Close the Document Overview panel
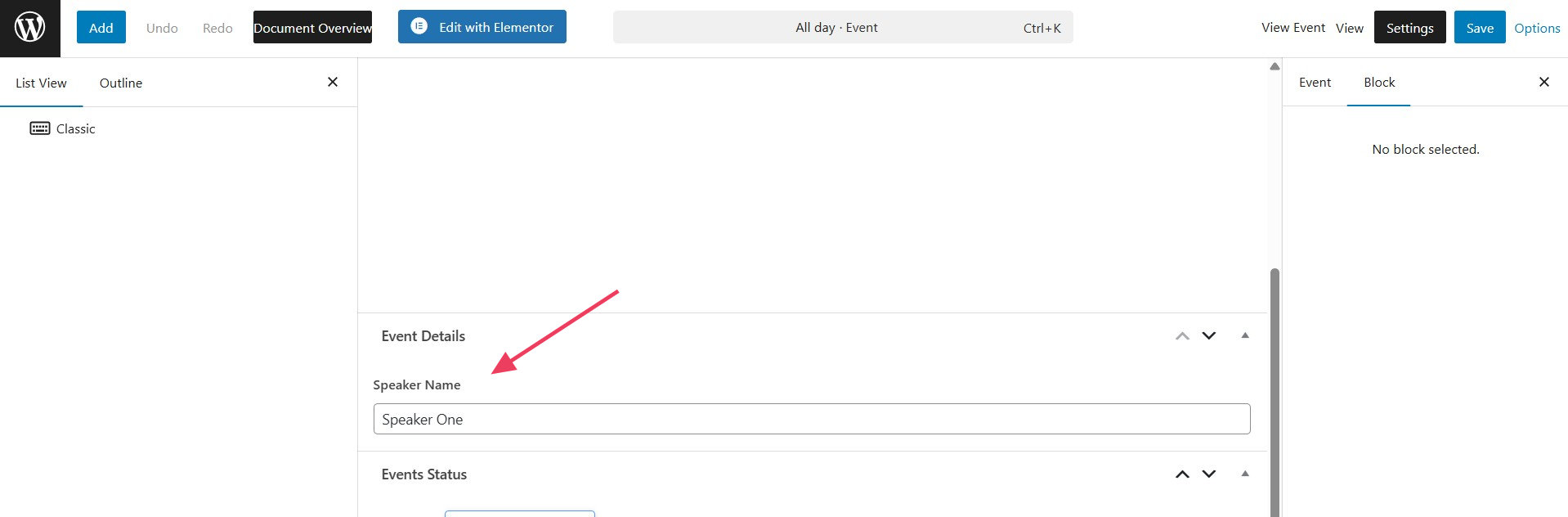 (333, 82)
